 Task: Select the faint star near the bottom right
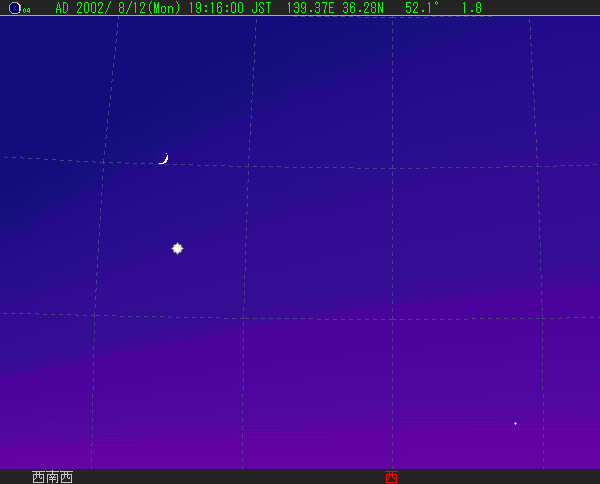(x=515, y=424)
